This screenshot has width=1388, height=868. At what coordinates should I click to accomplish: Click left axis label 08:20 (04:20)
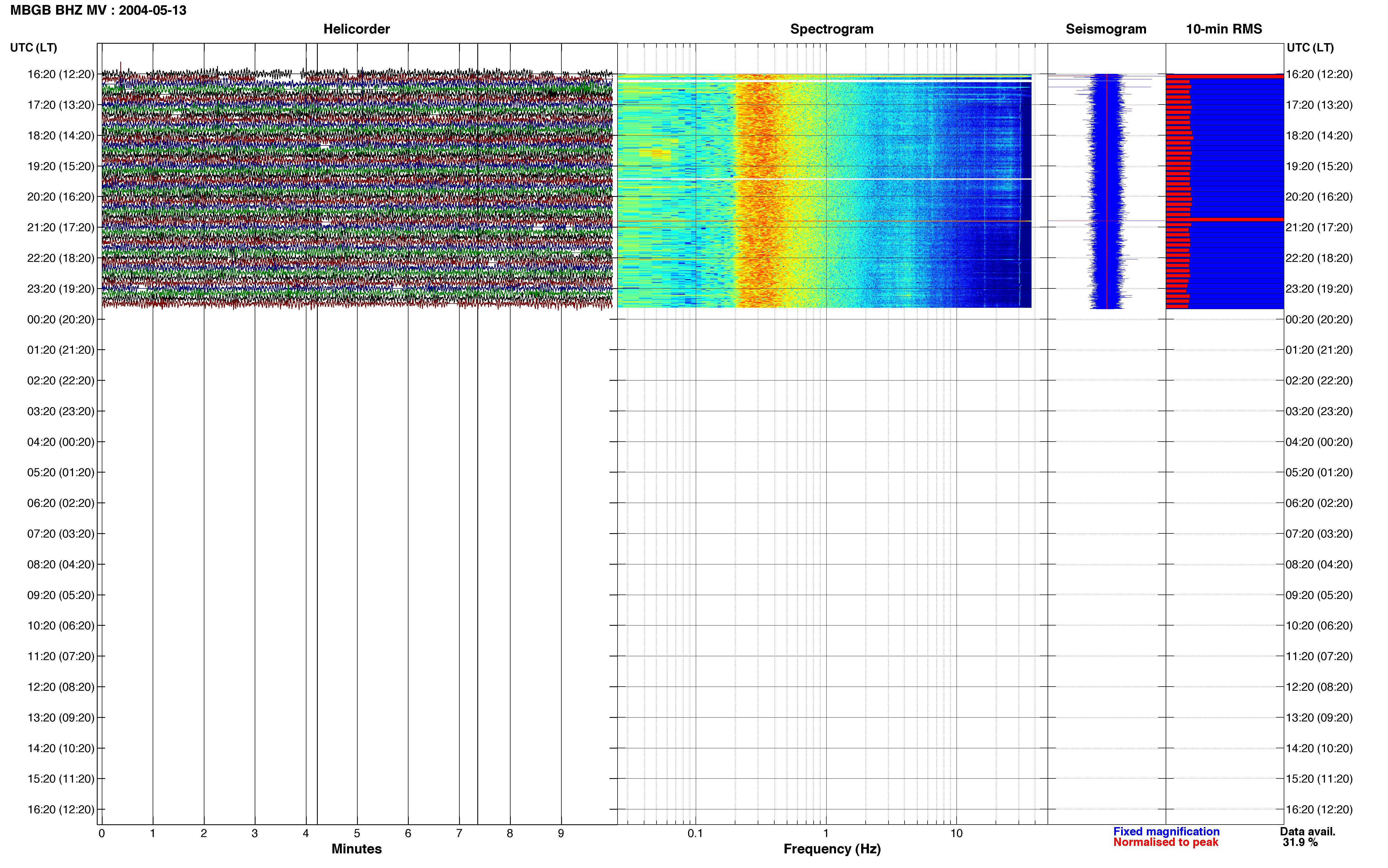click(61, 564)
